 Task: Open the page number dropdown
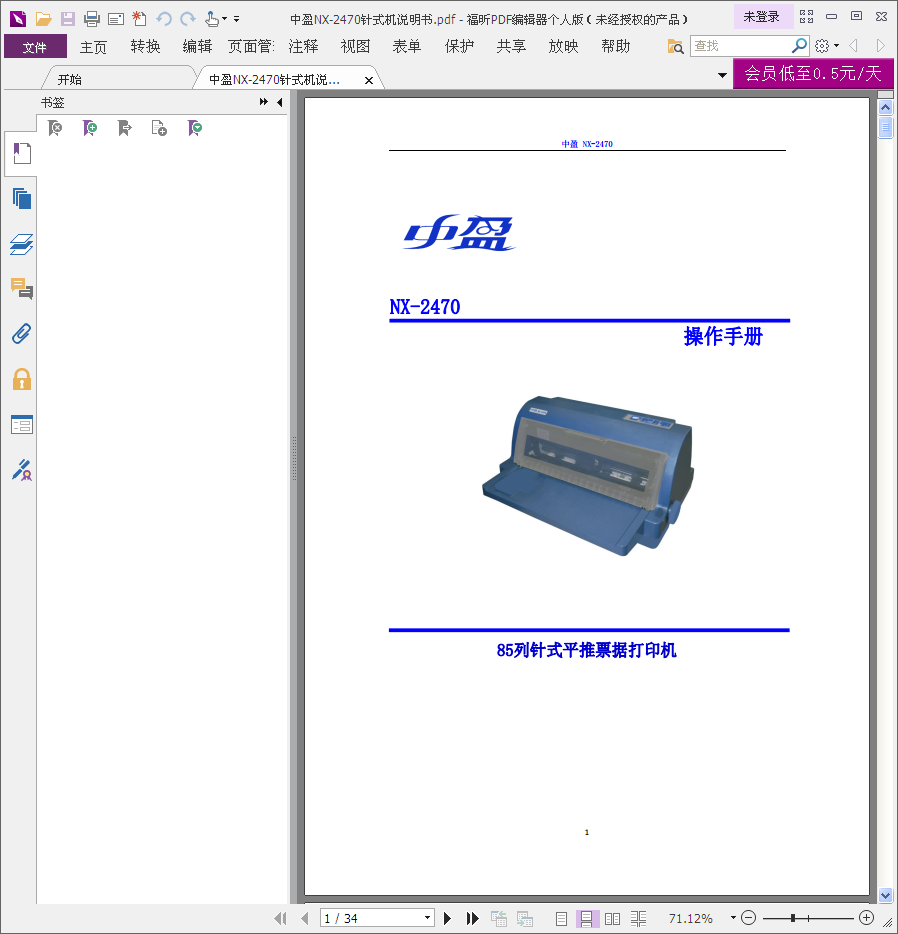tap(427, 918)
